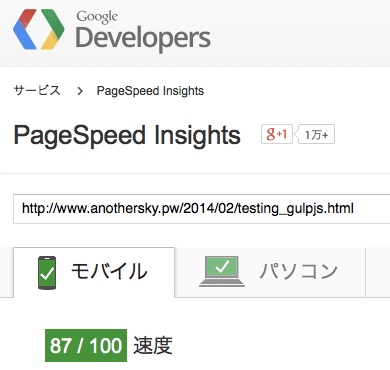Click the 1万+ share count bubble

(316, 134)
